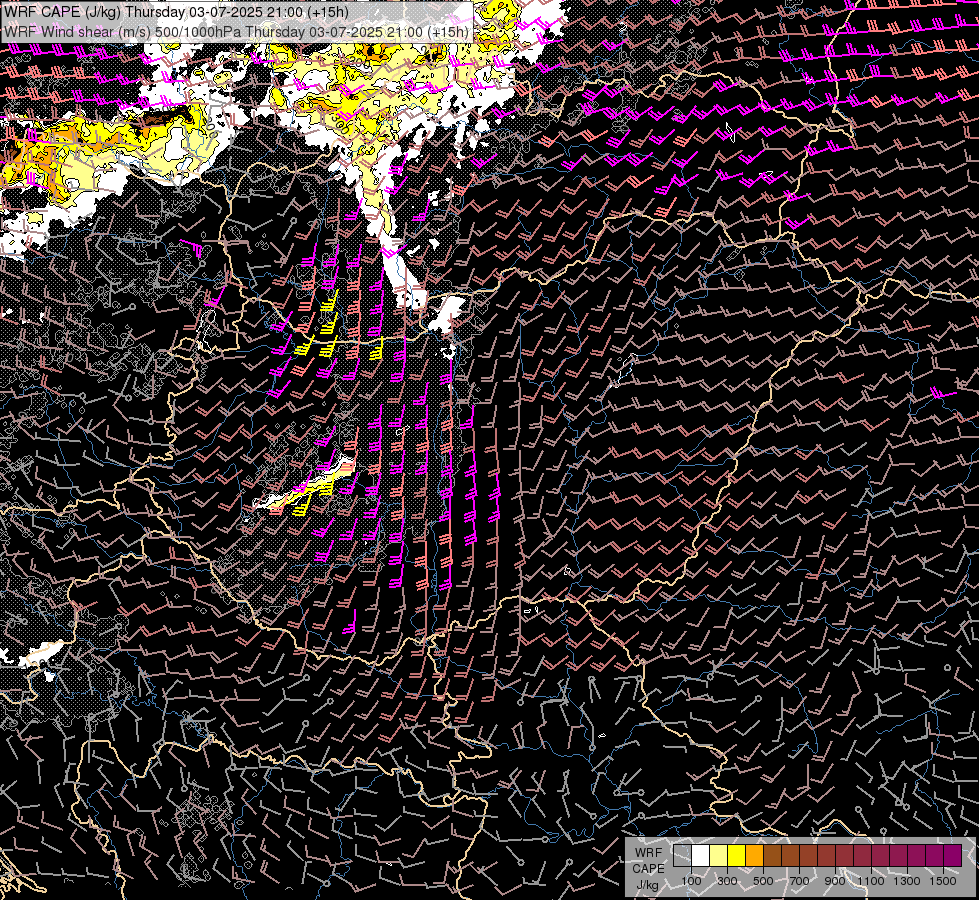The height and width of the screenshot is (900, 979).
Task: Click the legend value 1300
Action: tap(907, 881)
